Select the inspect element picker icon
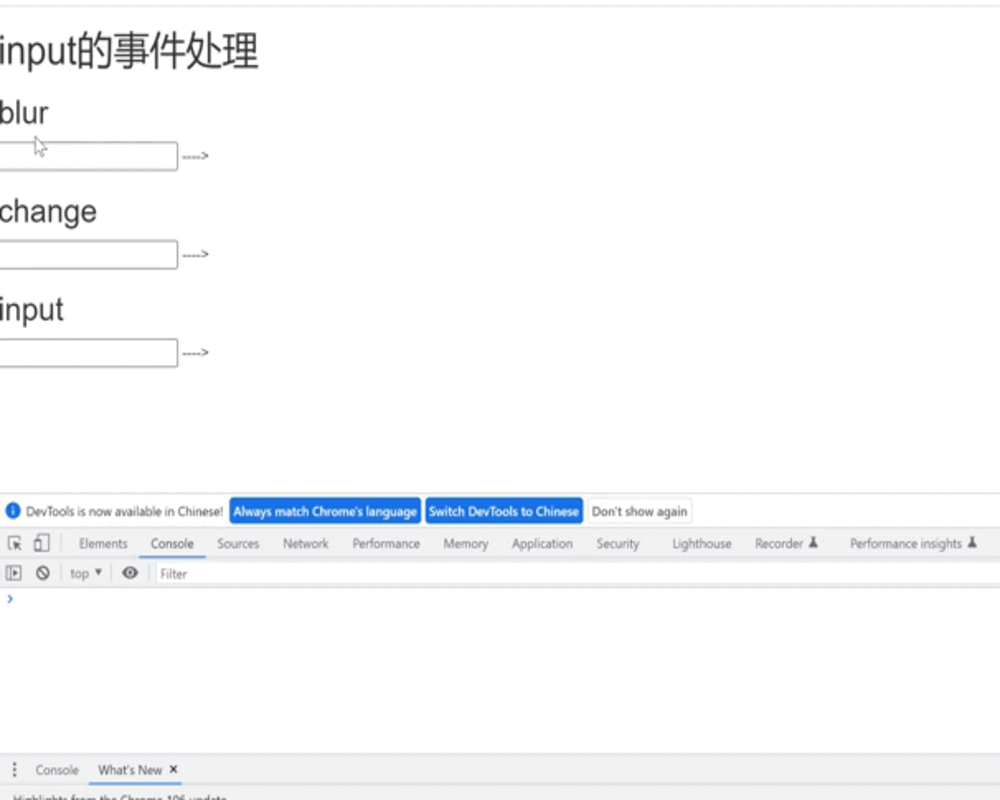Viewport: 1000px width, 800px height. point(15,544)
